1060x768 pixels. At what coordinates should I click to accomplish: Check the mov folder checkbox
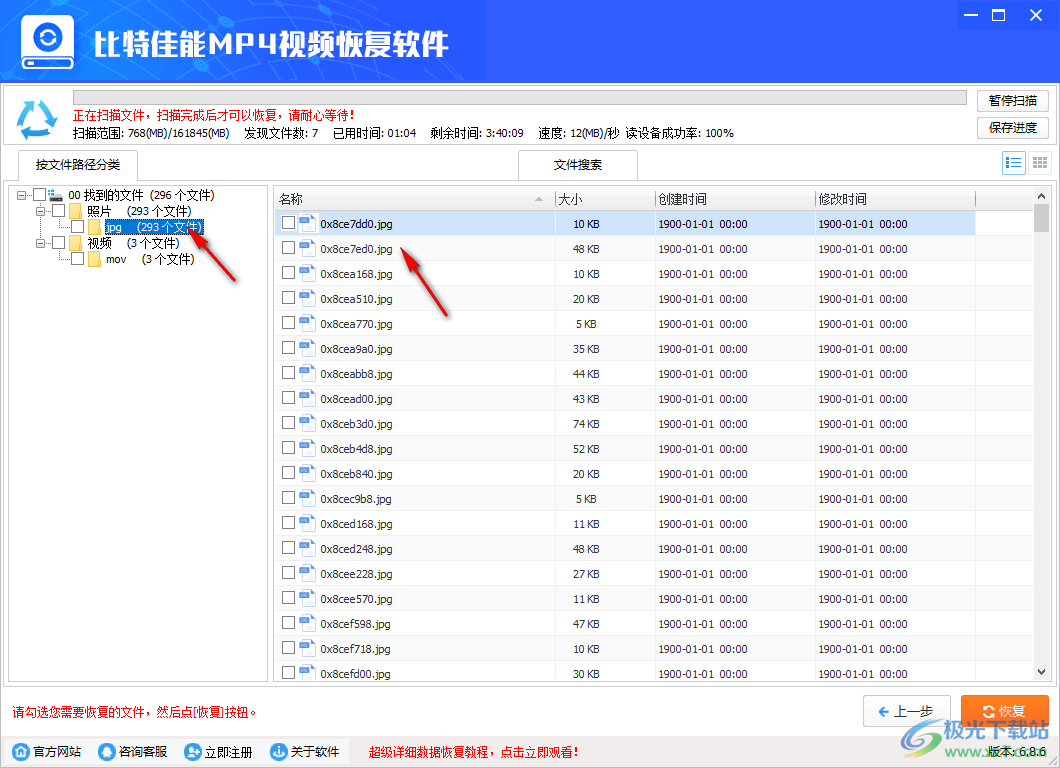[x=78, y=258]
